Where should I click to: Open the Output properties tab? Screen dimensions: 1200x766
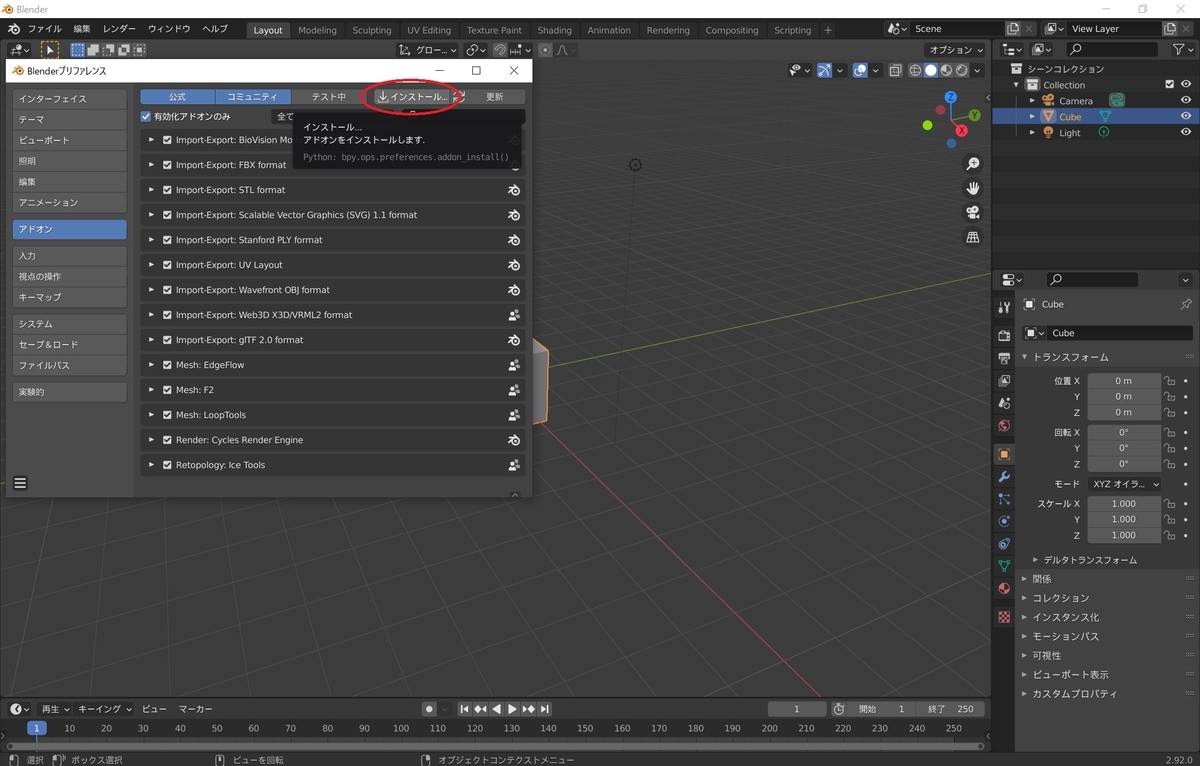1004,358
